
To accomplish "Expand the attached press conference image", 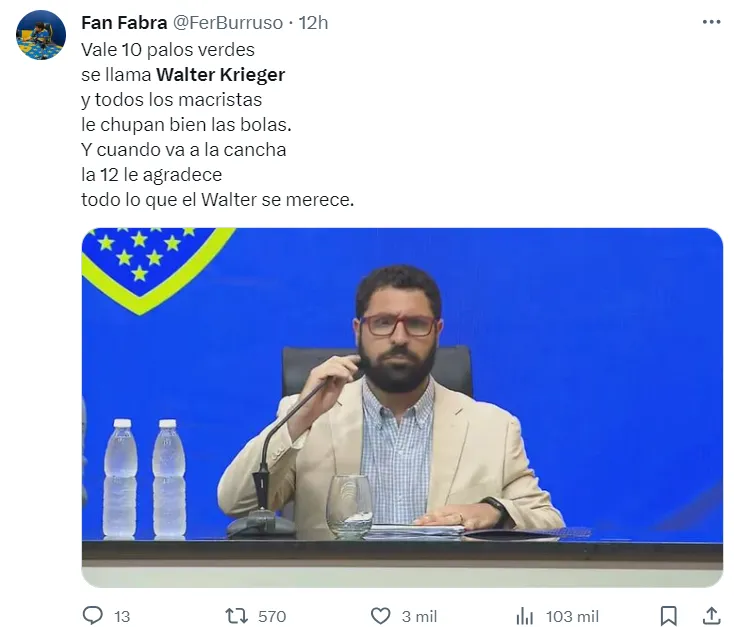I will pyautogui.click(x=402, y=407).
